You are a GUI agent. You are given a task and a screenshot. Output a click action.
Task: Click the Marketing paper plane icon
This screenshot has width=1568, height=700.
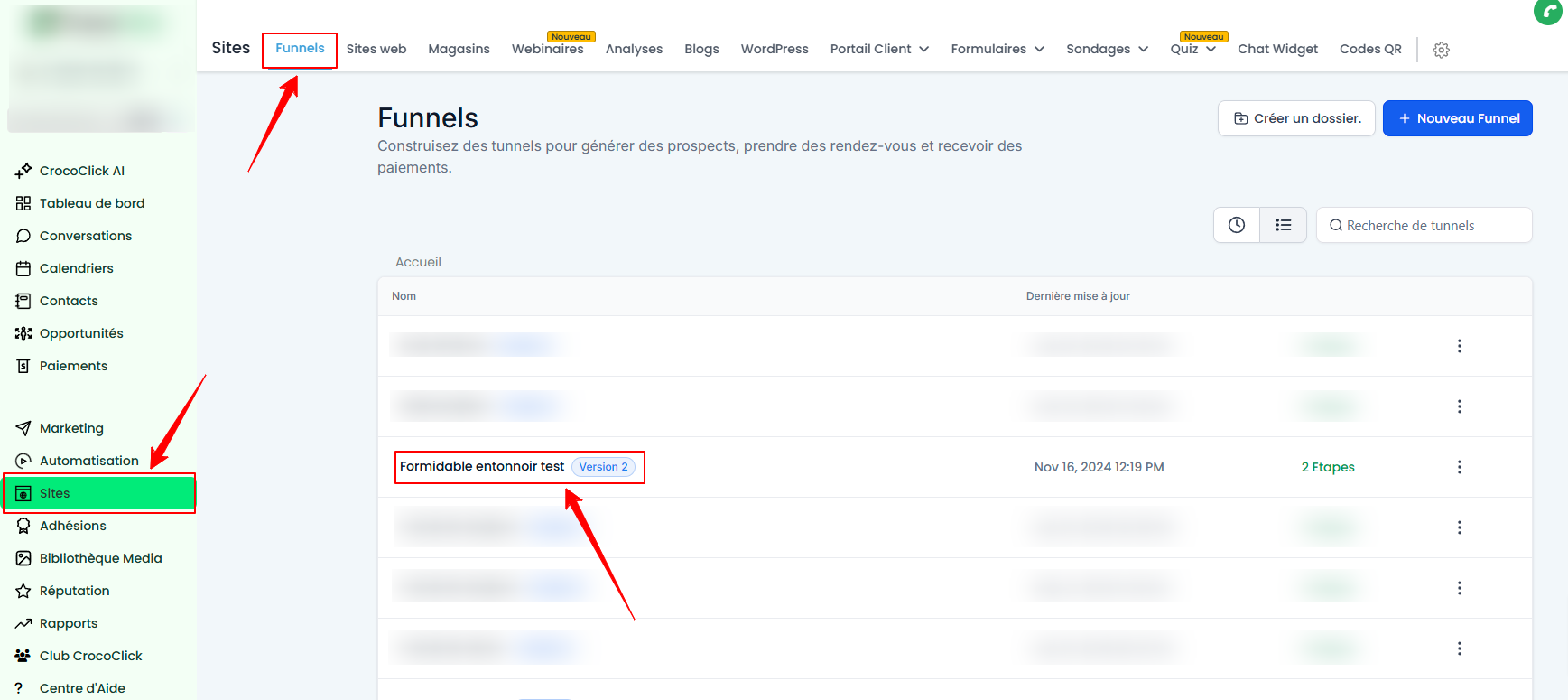[23, 428]
